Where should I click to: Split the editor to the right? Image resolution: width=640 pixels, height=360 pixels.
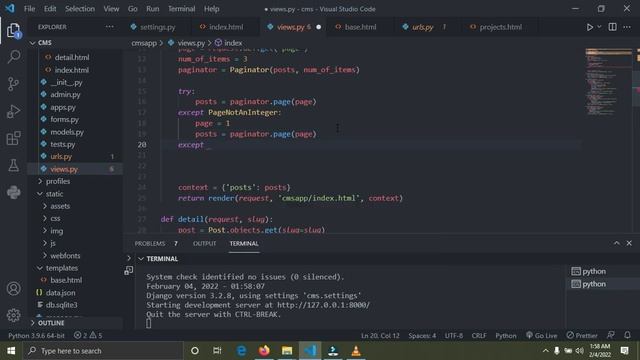[x=612, y=27]
